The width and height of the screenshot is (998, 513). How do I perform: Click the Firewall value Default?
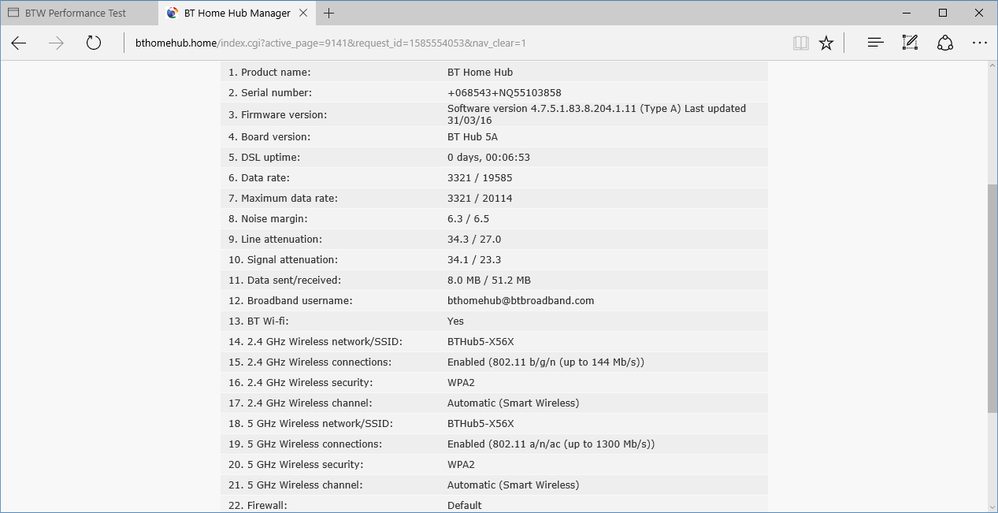(465, 505)
